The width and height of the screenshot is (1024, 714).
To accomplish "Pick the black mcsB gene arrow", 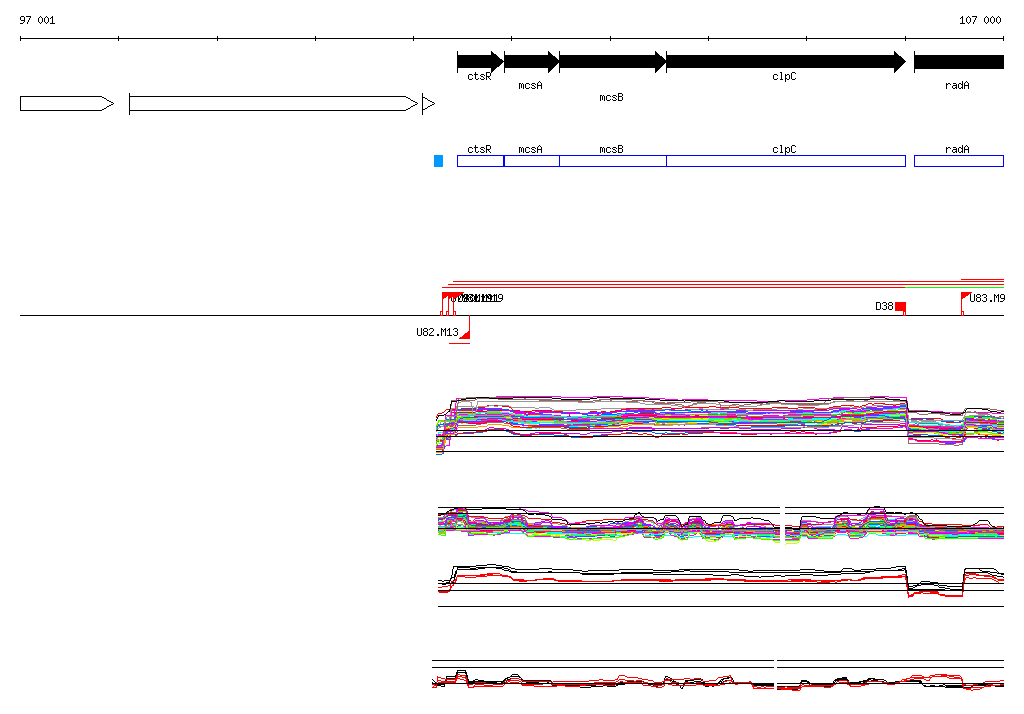I will 613,62.
